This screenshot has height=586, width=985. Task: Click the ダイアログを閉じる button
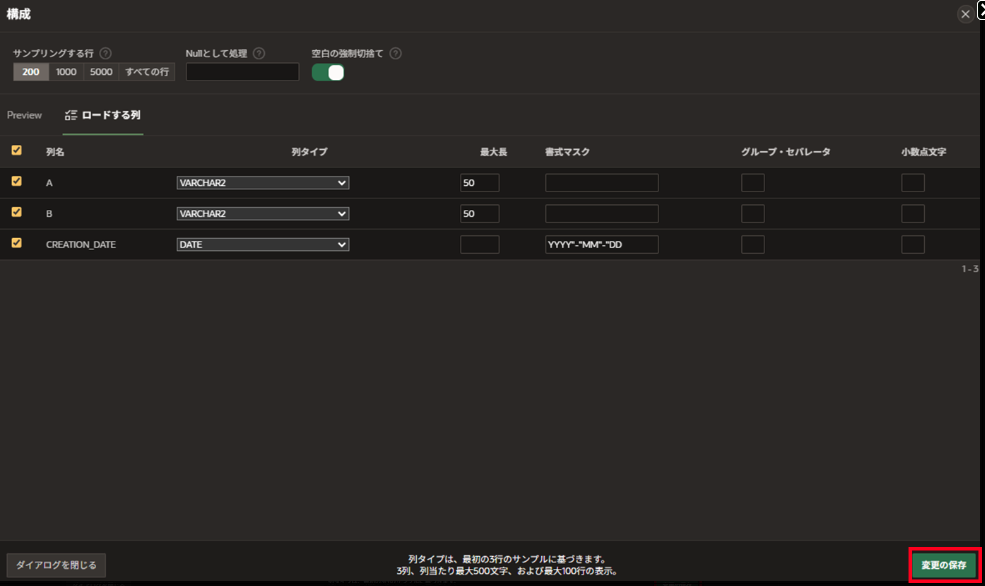tap(56, 565)
